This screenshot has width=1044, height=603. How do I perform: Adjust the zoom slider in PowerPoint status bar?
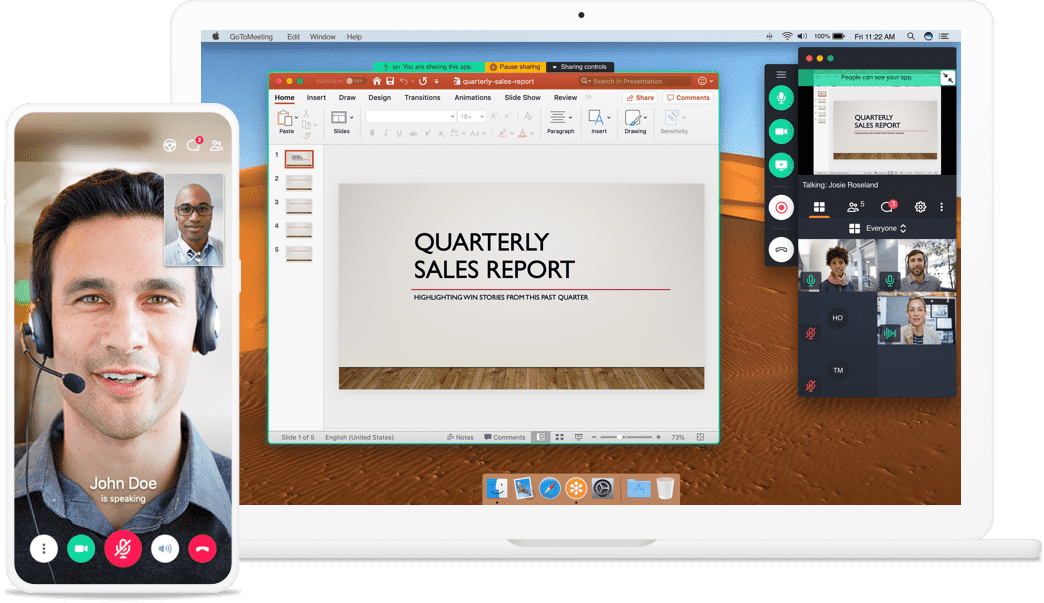[620, 437]
